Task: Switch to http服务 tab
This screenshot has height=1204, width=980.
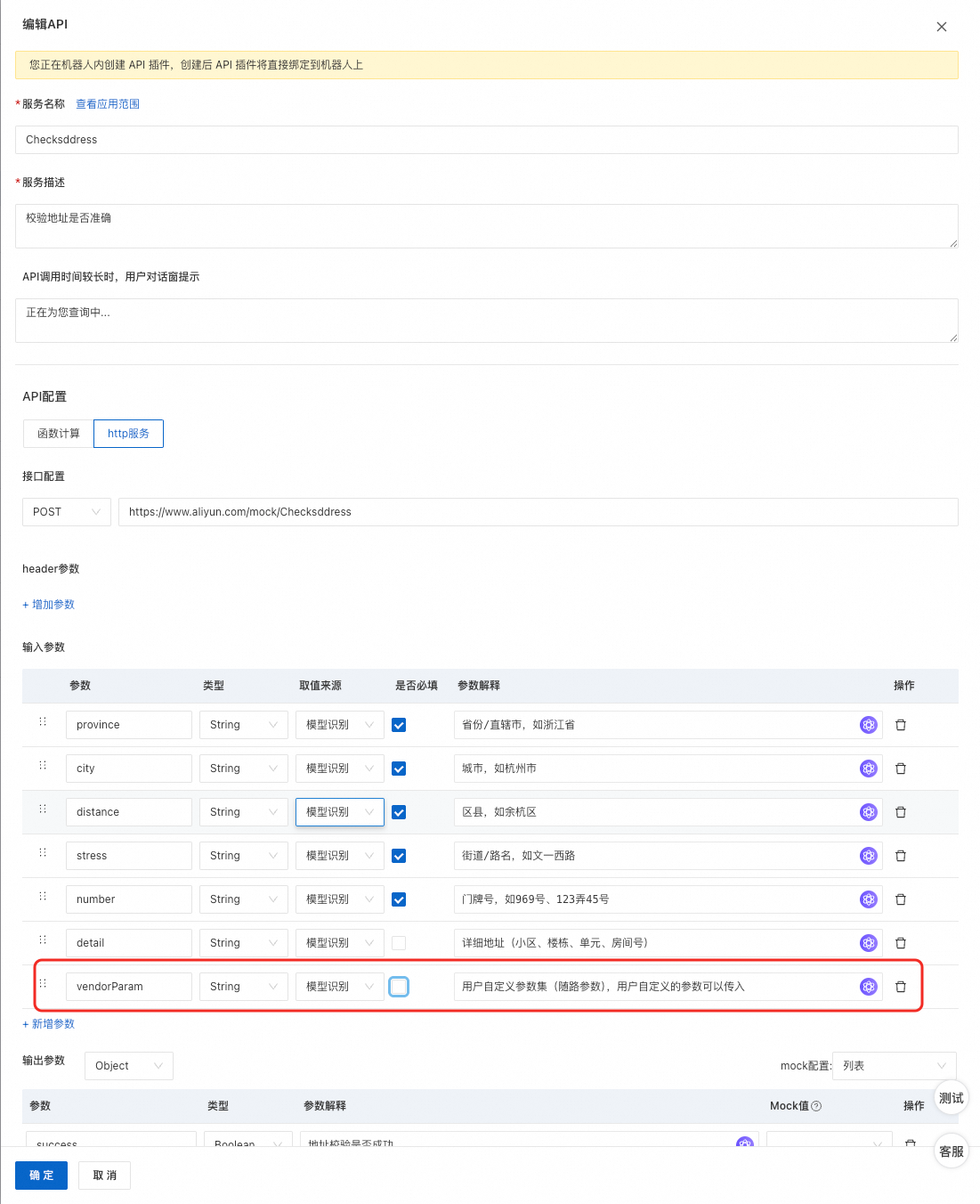Action: click(128, 434)
